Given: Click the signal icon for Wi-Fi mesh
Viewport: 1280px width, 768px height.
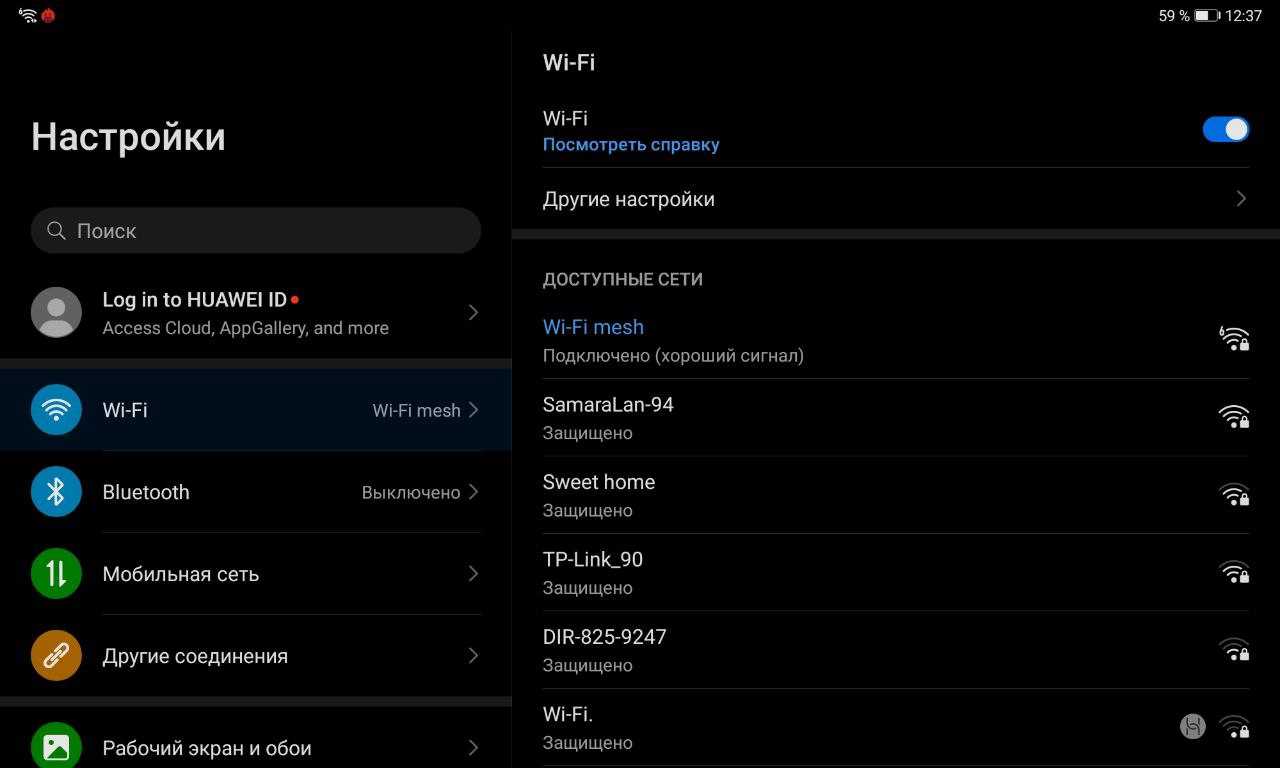Looking at the screenshot, I should (1234, 339).
